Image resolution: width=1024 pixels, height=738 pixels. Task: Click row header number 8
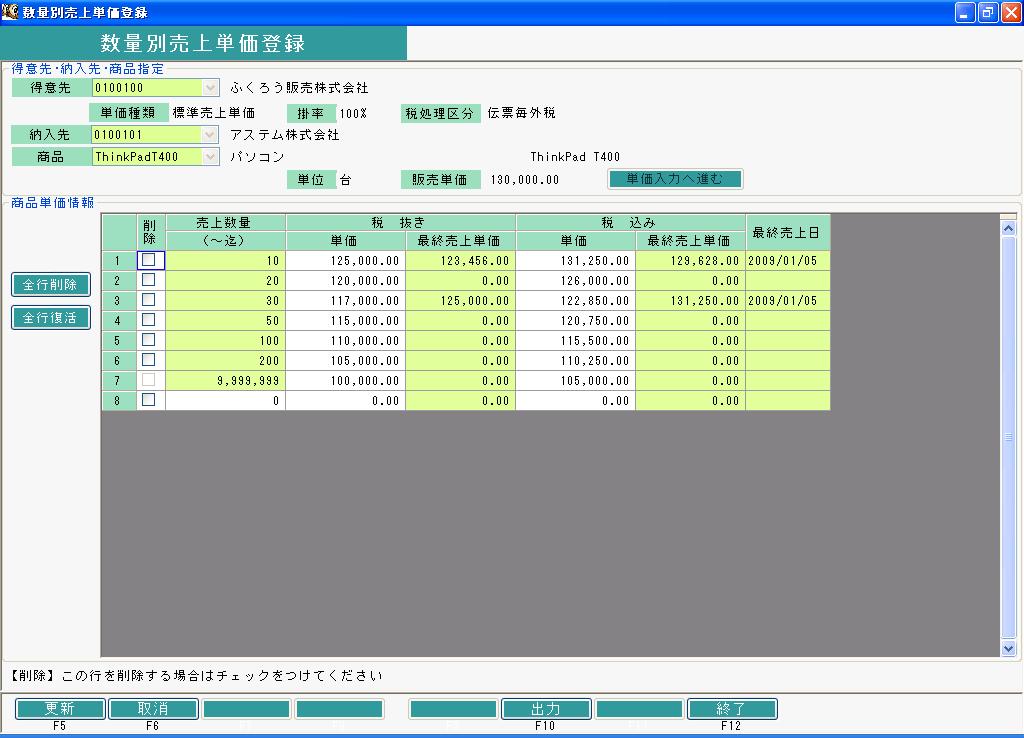118,400
